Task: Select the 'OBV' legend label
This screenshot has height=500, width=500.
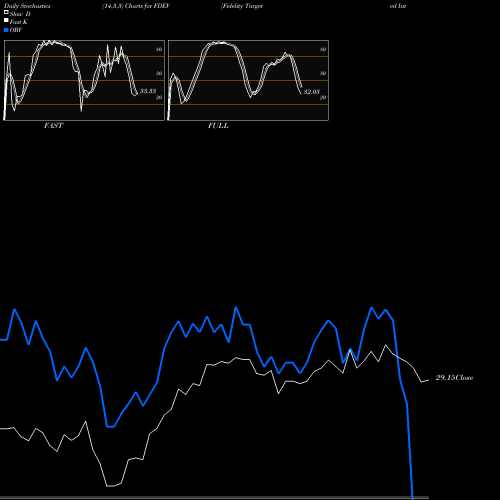Action: pyautogui.click(x=16, y=30)
